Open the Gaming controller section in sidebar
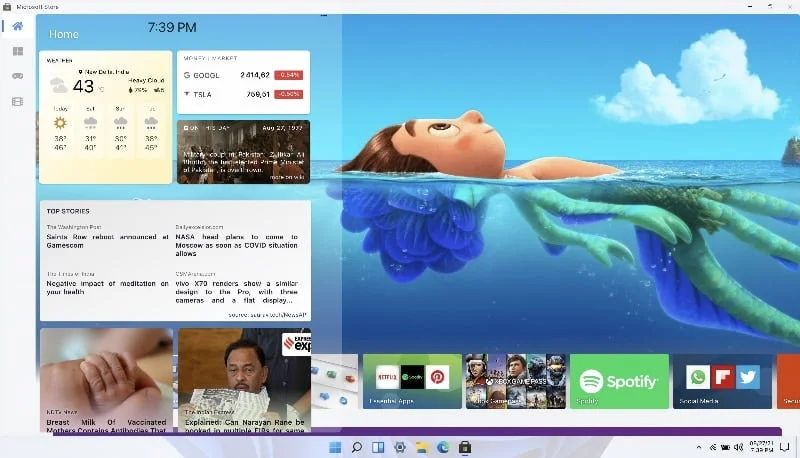 pos(17,76)
